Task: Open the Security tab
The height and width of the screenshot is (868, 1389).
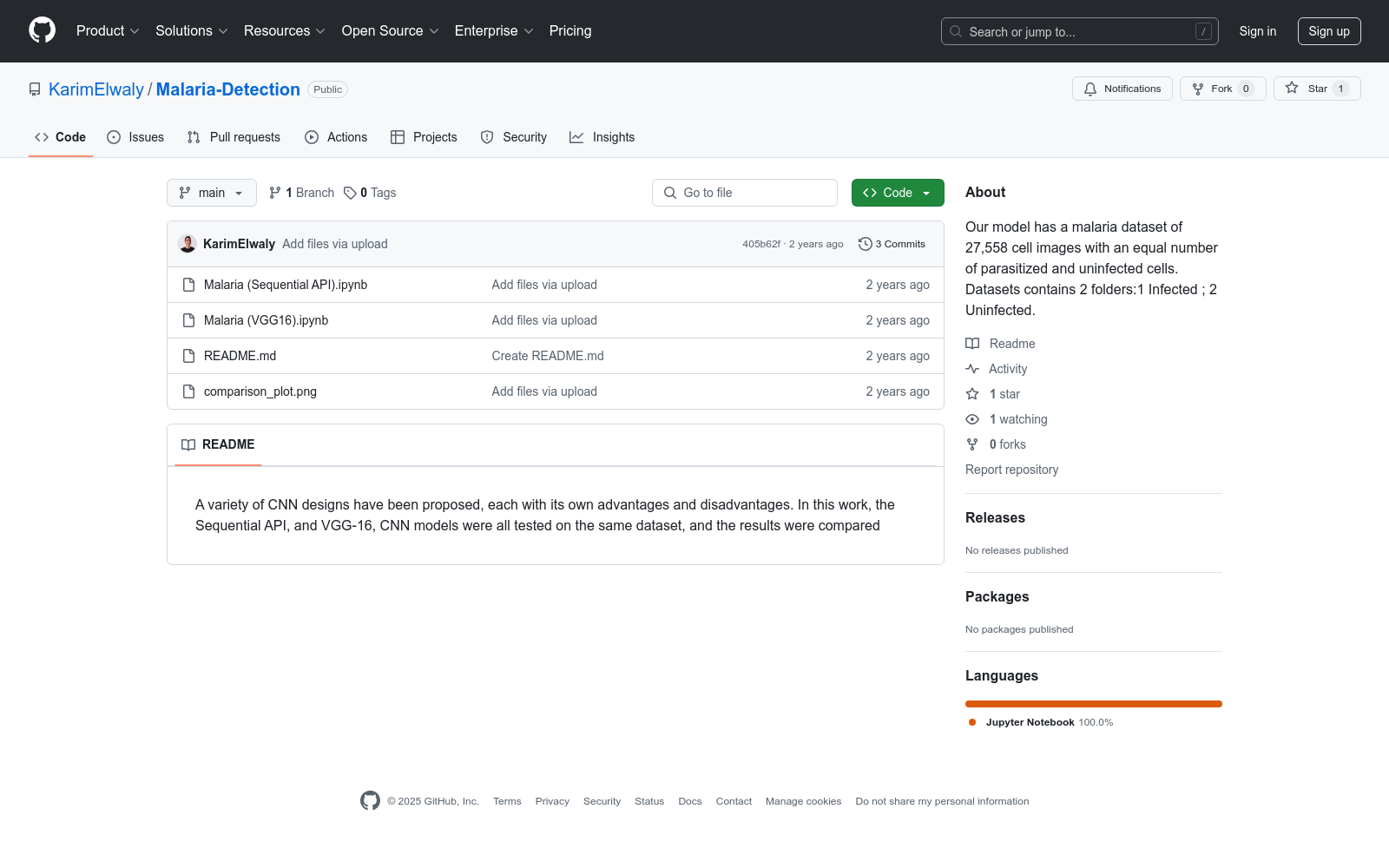Action: [x=514, y=137]
